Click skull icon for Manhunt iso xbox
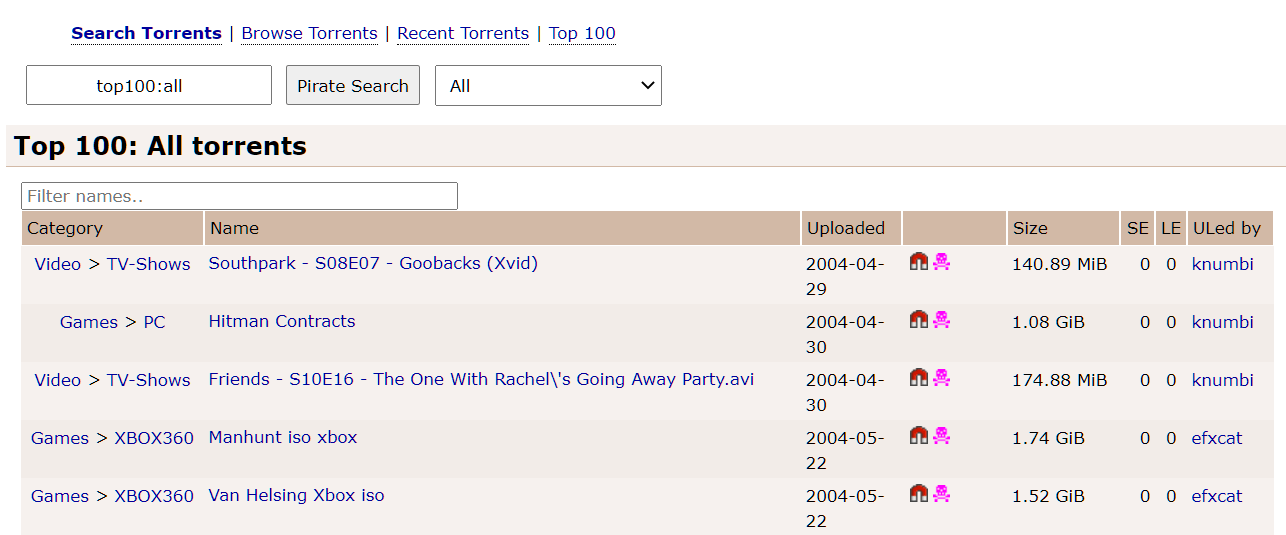 [941, 436]
